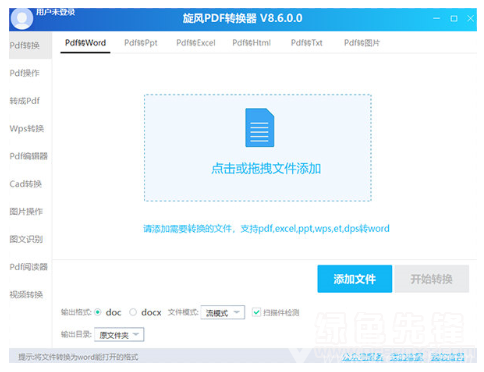Open Wps转换 in the sidebar

click(27, 128)
